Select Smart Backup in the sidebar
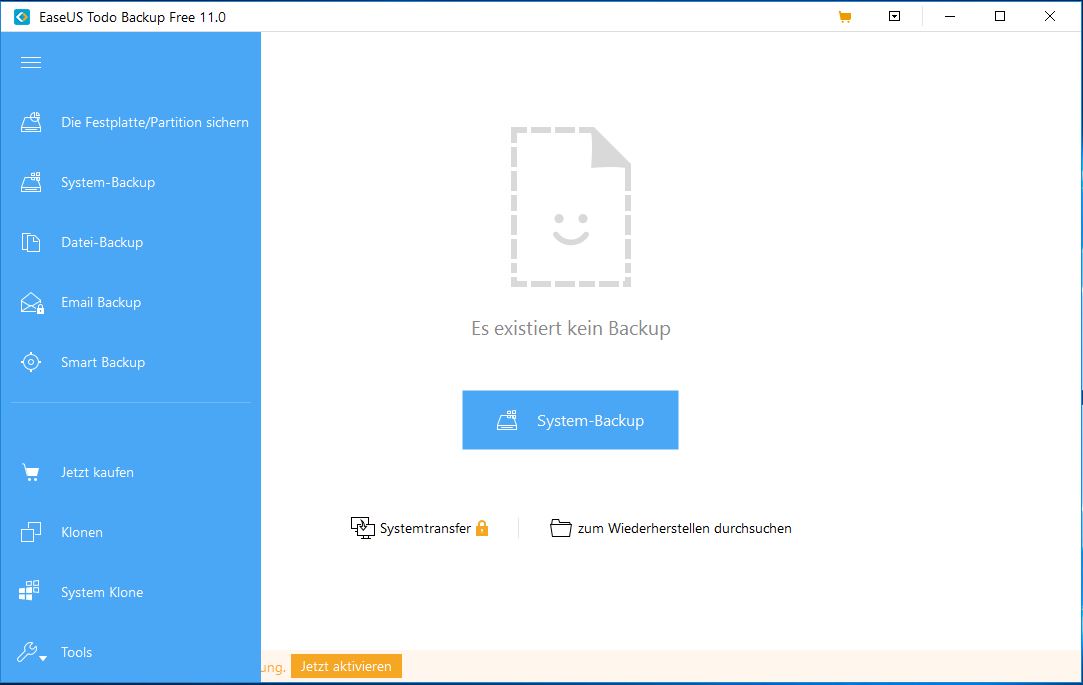 tap(103, 362)
